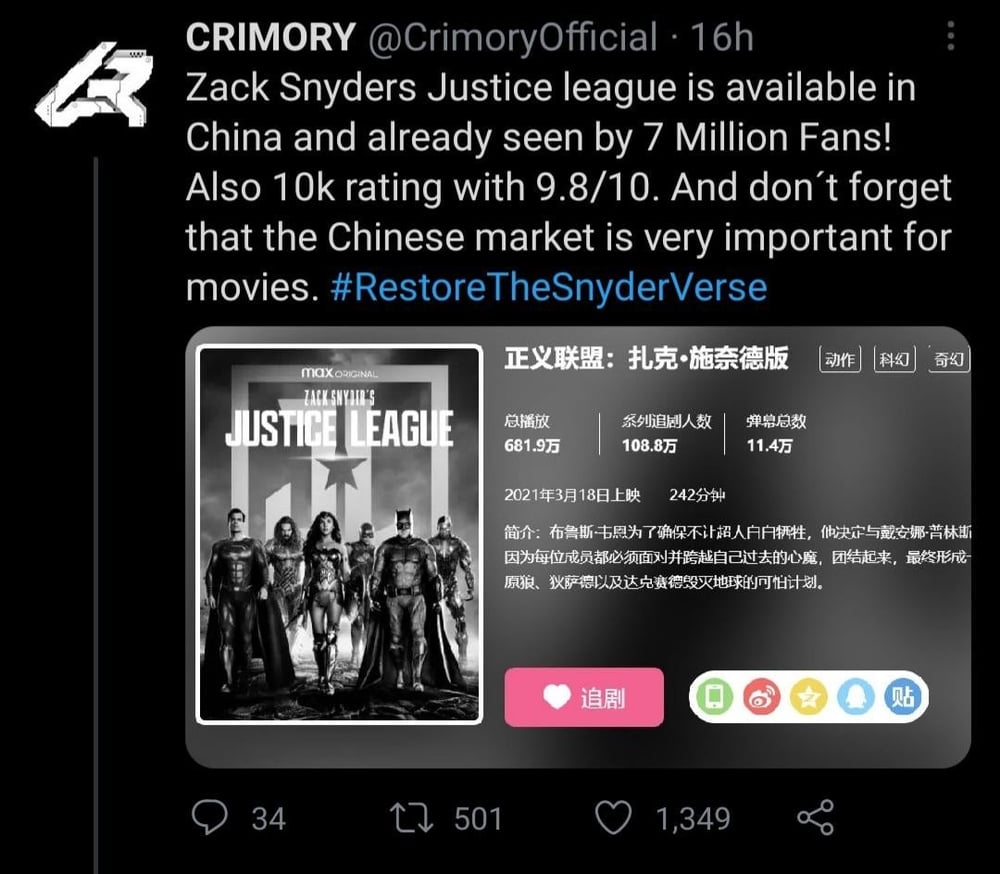Open the three-dot tweet options menu

(x=950, y=36)
